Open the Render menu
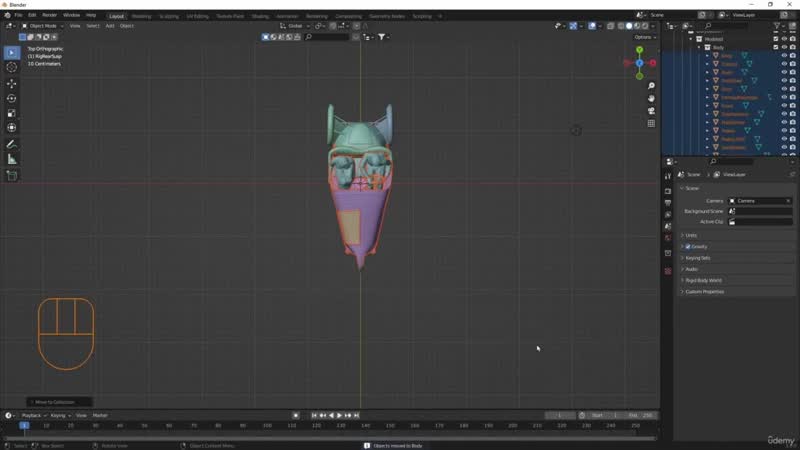 [x=49, y=15]
